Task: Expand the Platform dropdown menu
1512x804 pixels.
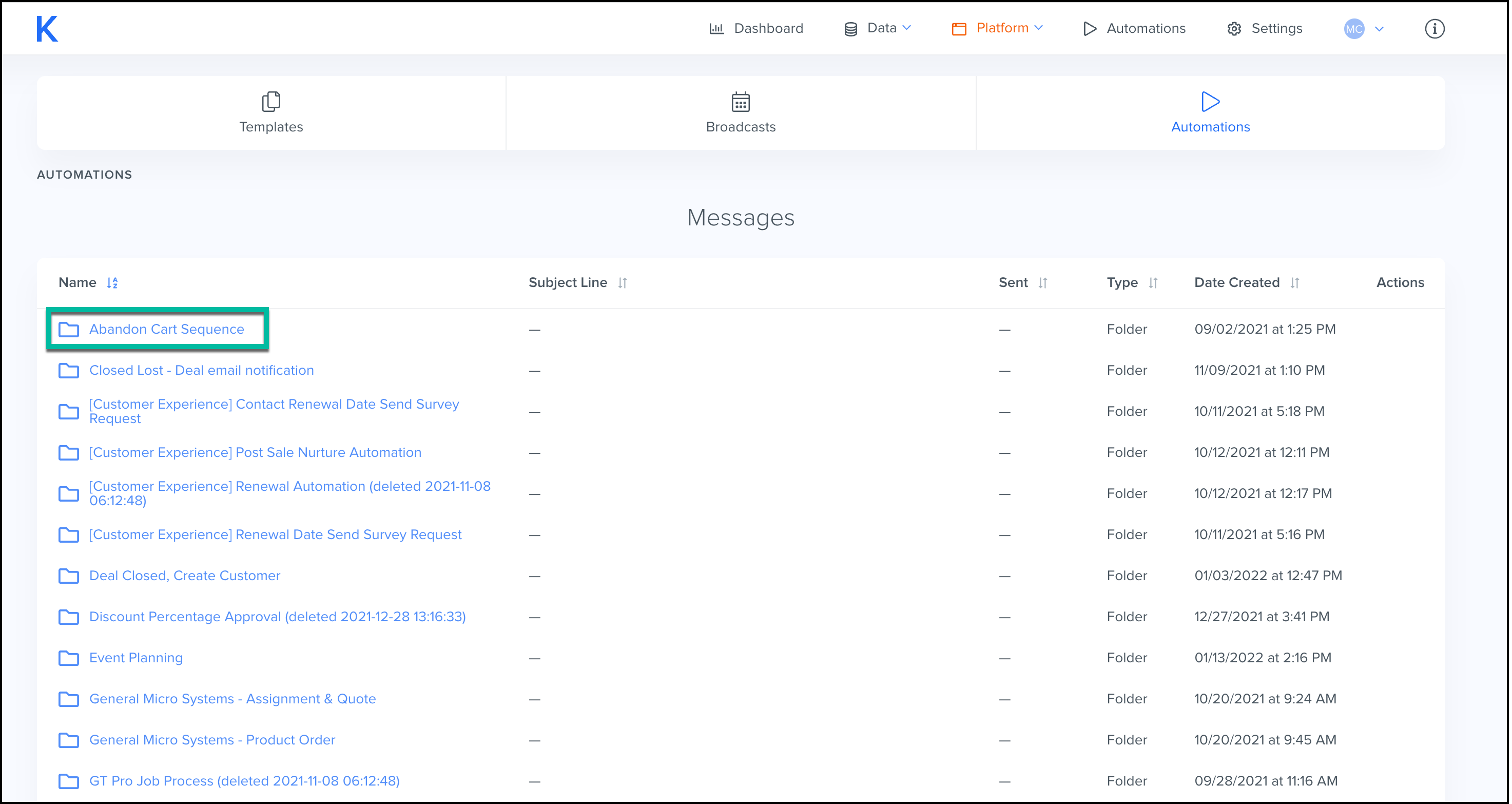Action: point(997,28)
